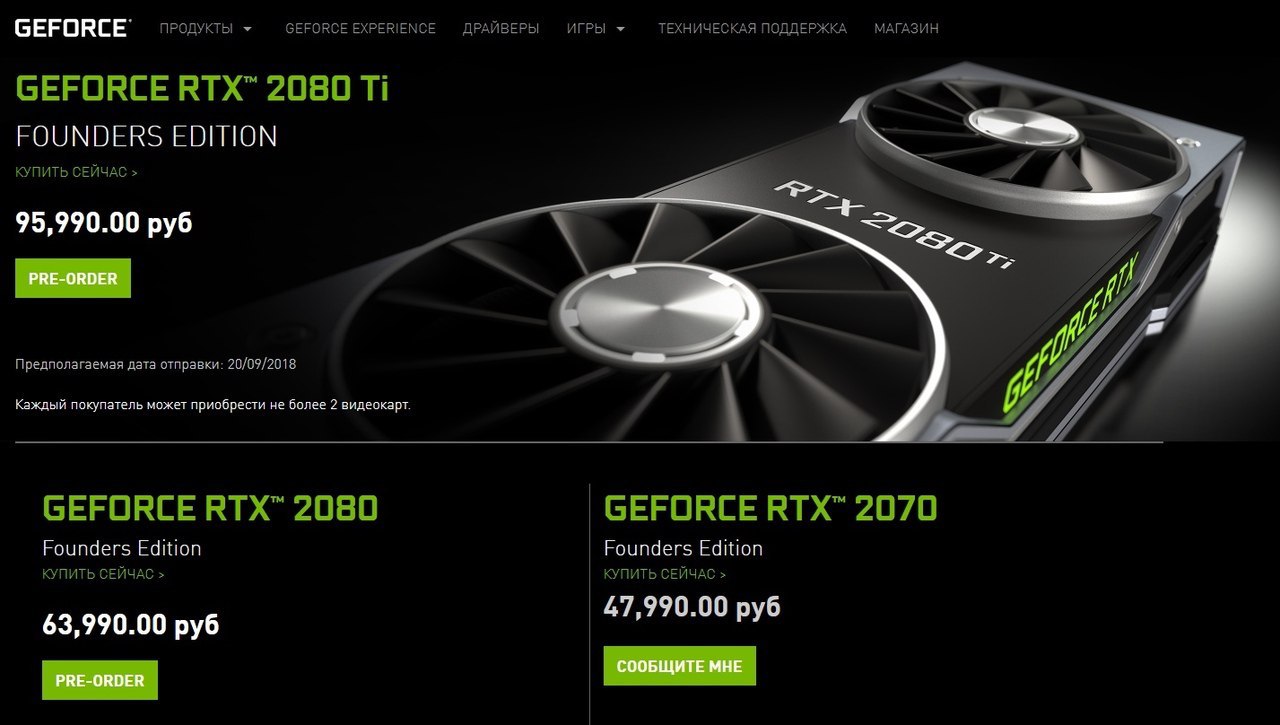Open the ИГРЫ menu

(586, 28)
